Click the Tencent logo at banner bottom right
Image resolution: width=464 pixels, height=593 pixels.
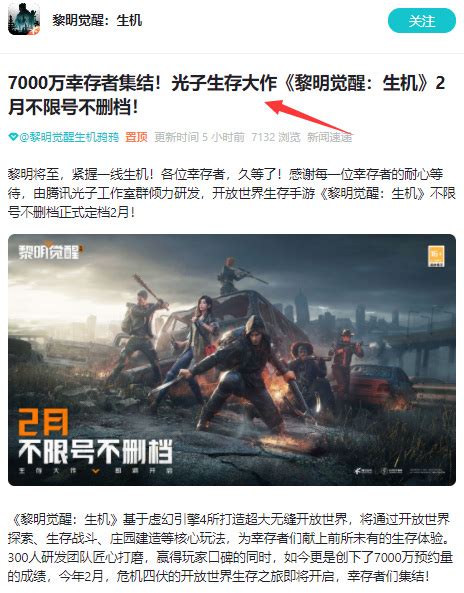click(x=363, y=471)
